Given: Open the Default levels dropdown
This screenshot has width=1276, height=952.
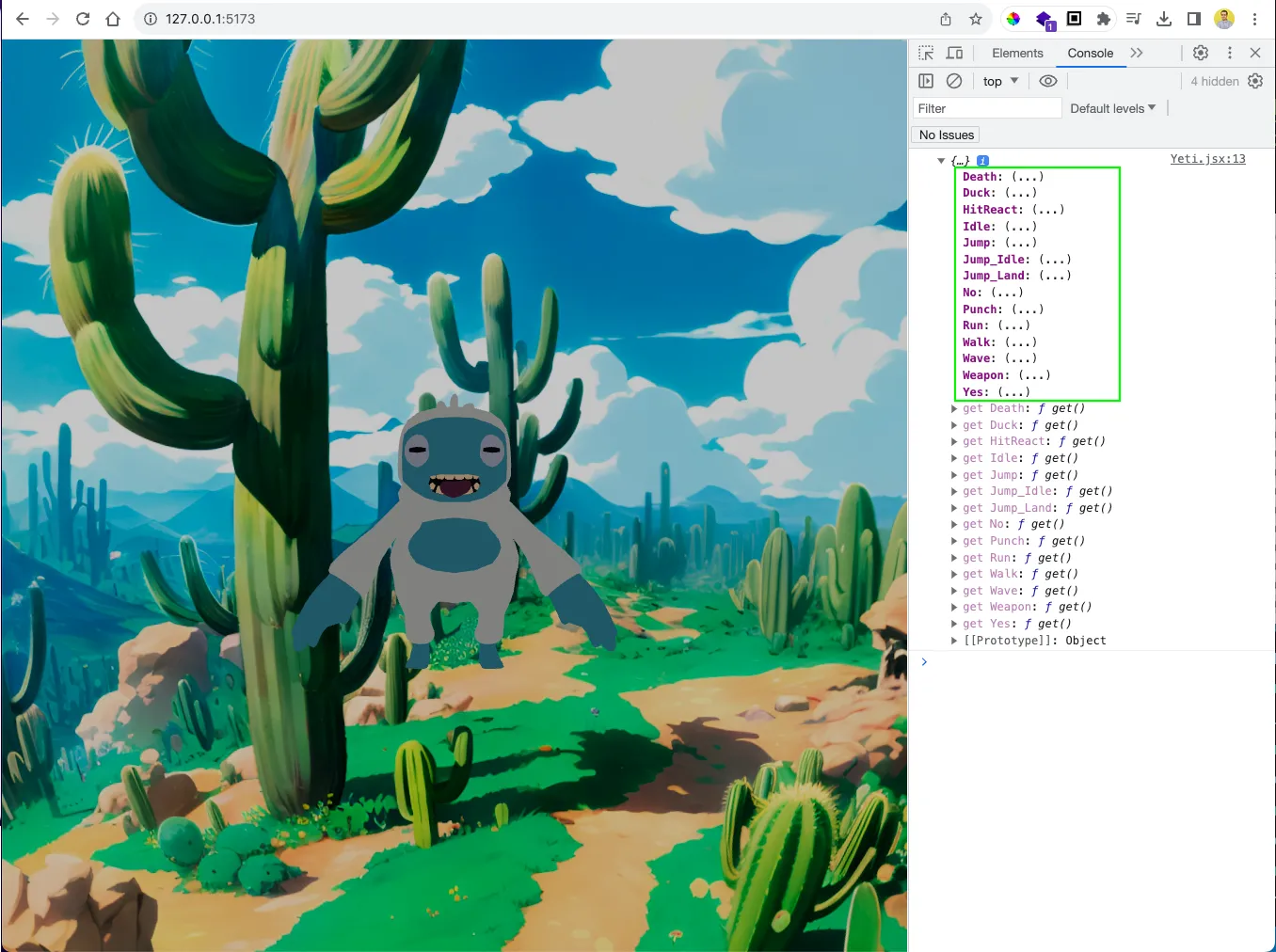Looking at the screenshot, I should click(x=1113, y=108).
